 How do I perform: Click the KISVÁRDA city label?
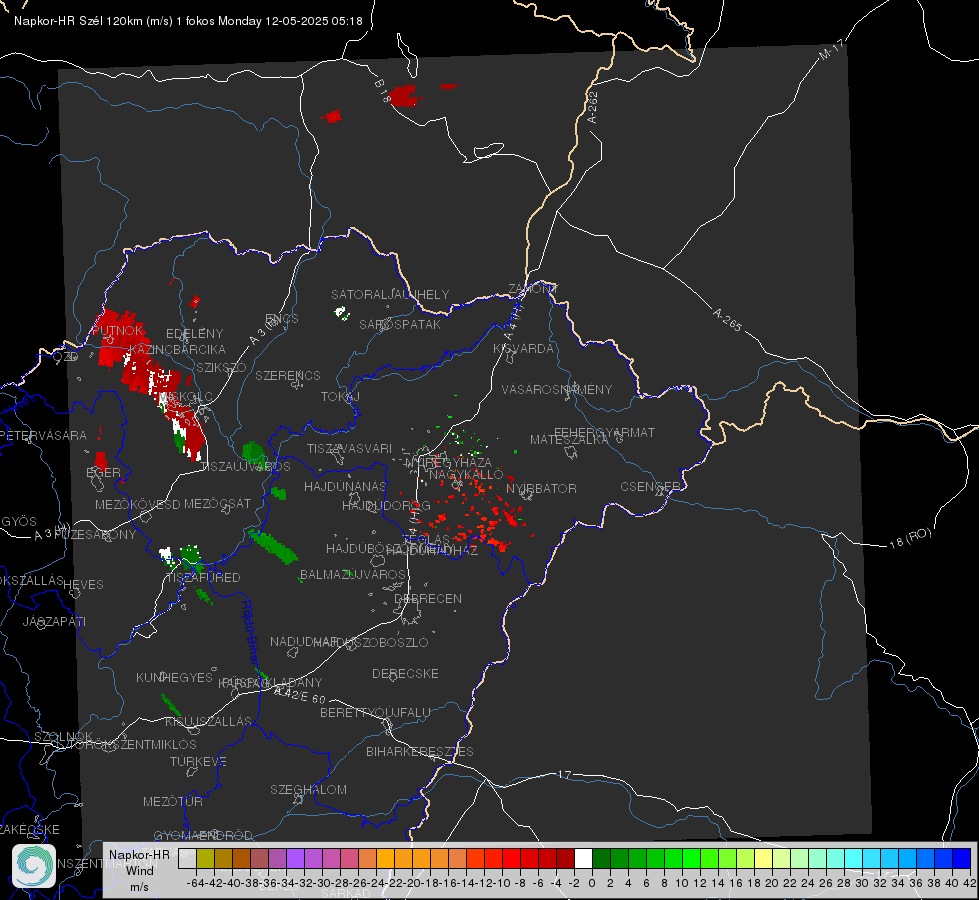523,349
